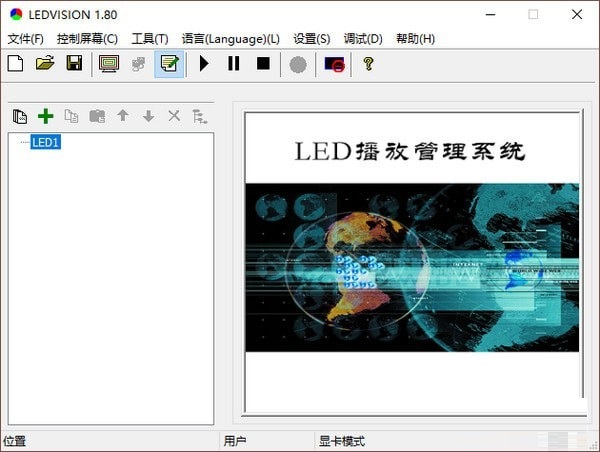Open the 工具(T) menu
600x452 pixels.
[x=150, y=39]
